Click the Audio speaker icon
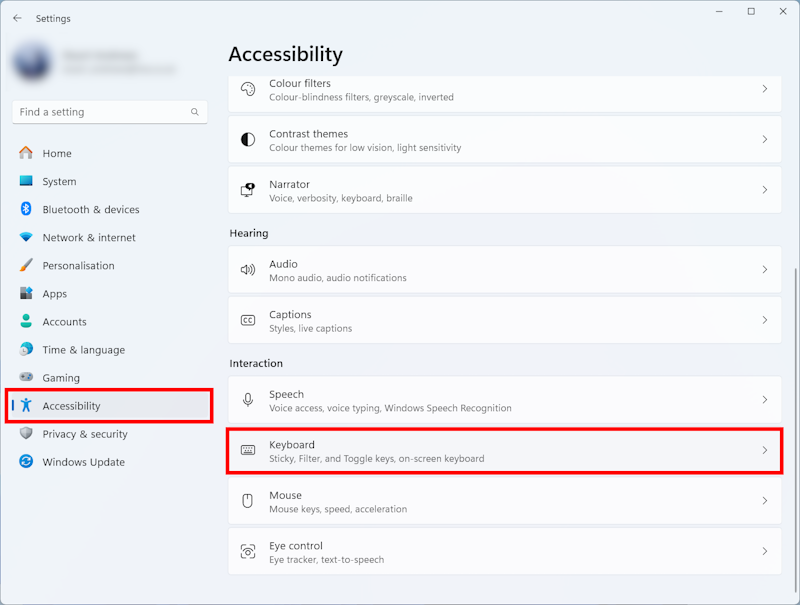This screenshot has width=800, height=605. (248, 270)
